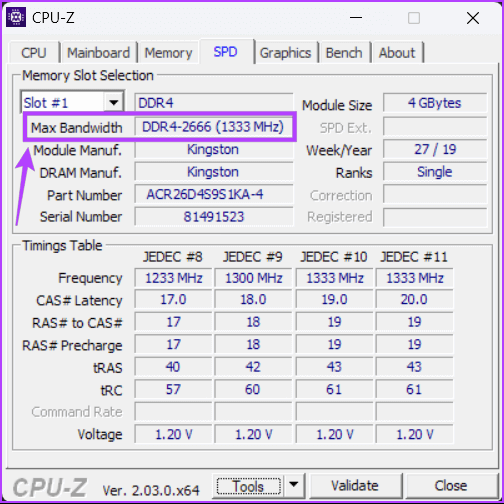Viewport: 504px width, 504px height.
Task: Click the Week/Year value 27 / 19
Action: (x=435, y=149)
